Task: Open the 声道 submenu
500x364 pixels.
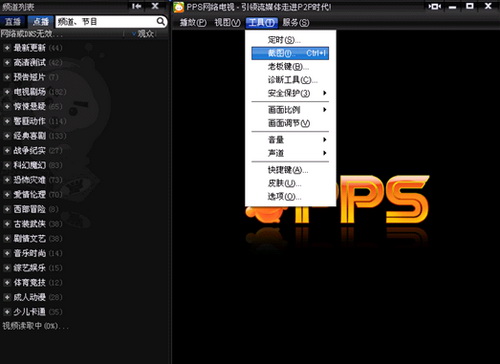Action: [x=290, y=153]
